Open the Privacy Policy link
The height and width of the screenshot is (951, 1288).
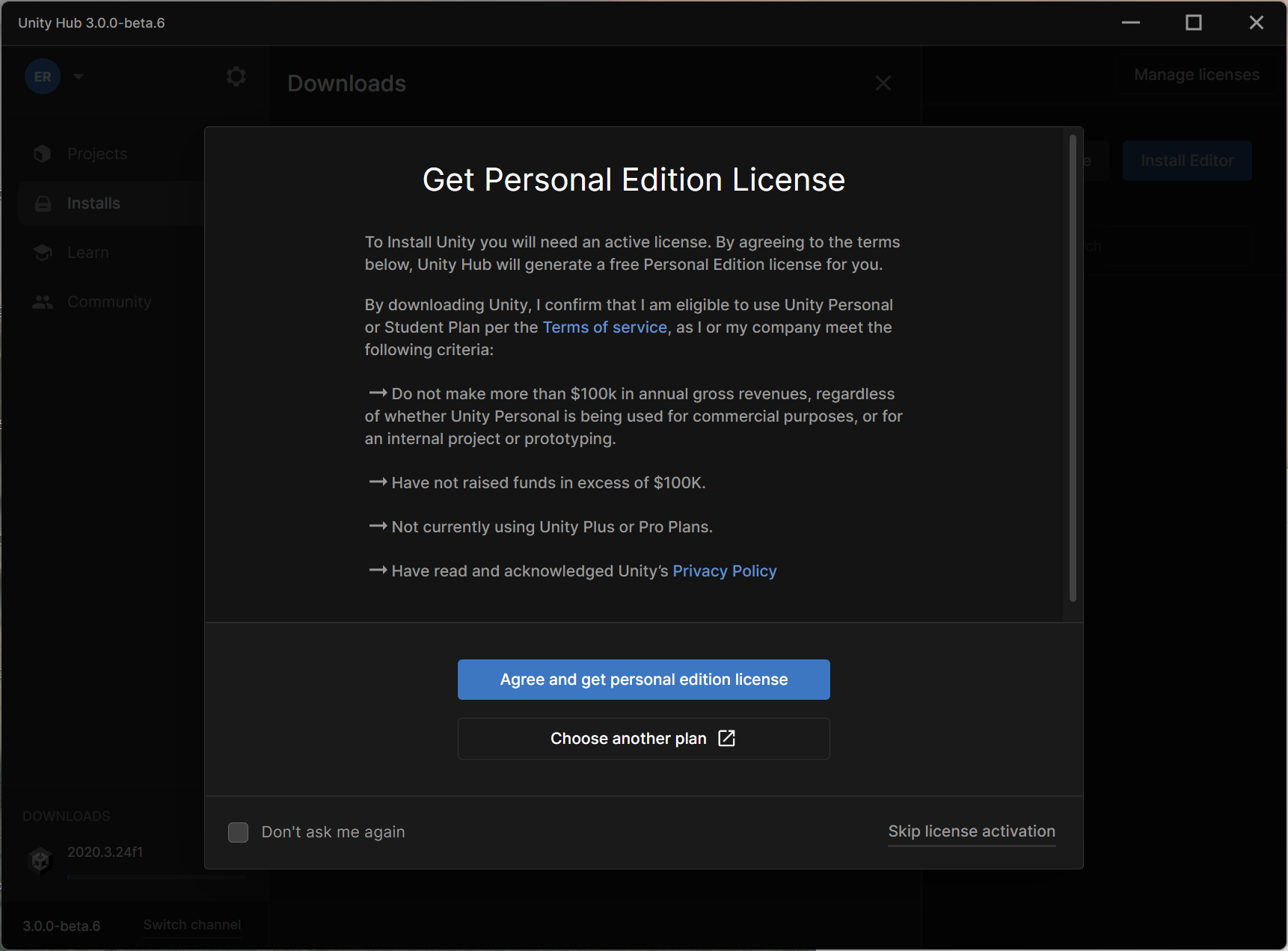point(724,571)
